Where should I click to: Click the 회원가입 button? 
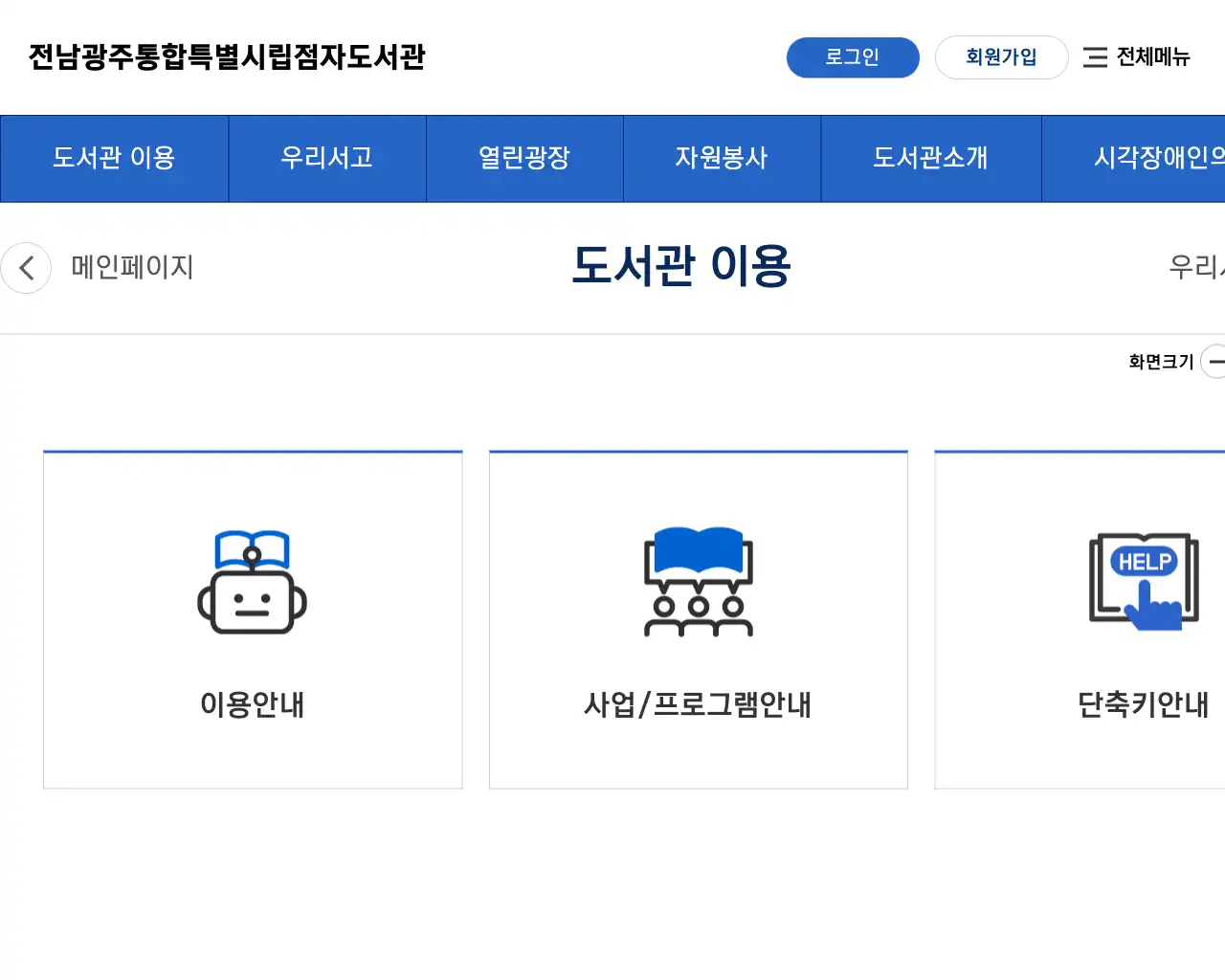(1001, 57)
